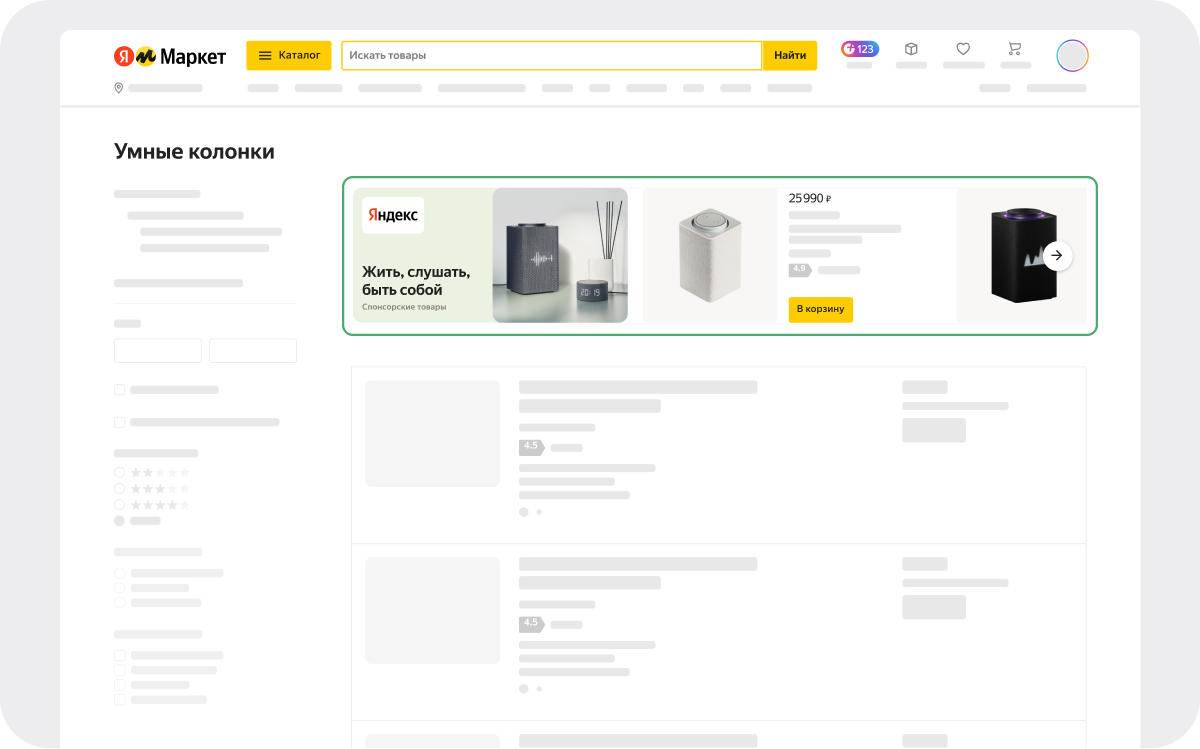Focus the Искать товары search field

click(552, 56)
